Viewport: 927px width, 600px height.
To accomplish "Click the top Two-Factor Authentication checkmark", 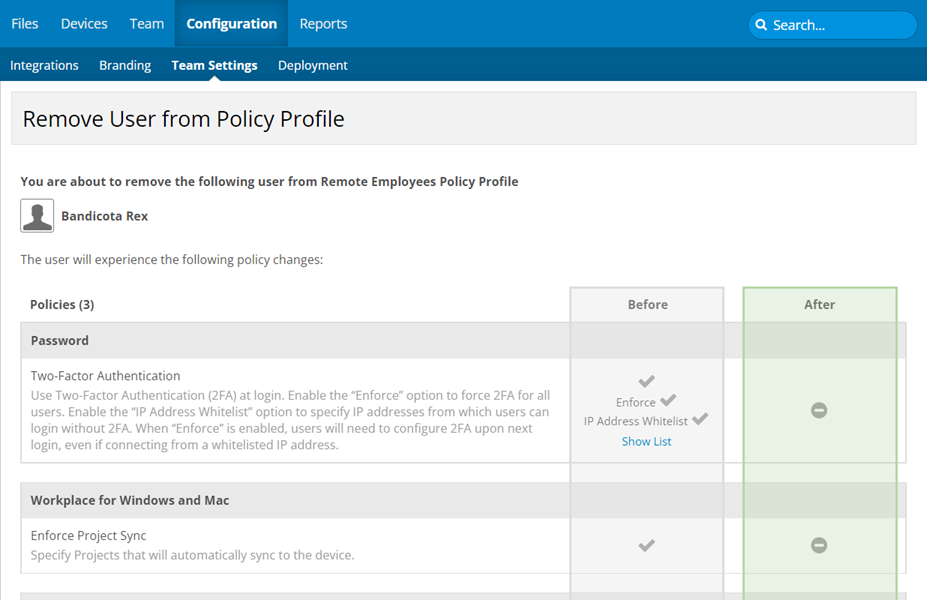I will tap(647, 381).
